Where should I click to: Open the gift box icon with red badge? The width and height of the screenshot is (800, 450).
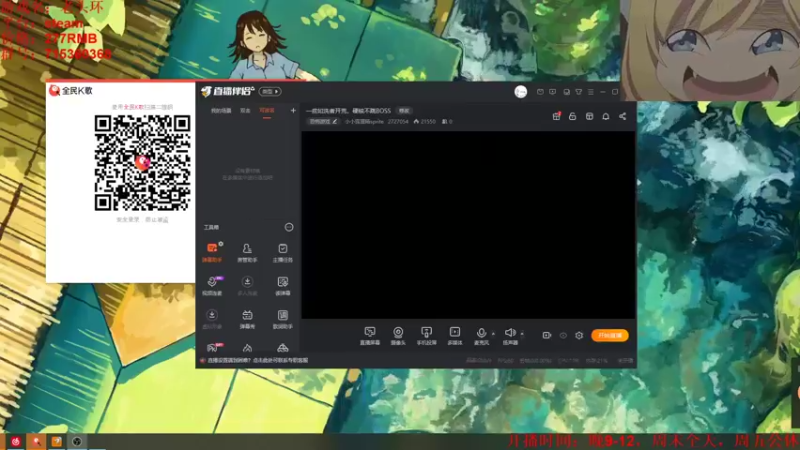tap(556, 116)
